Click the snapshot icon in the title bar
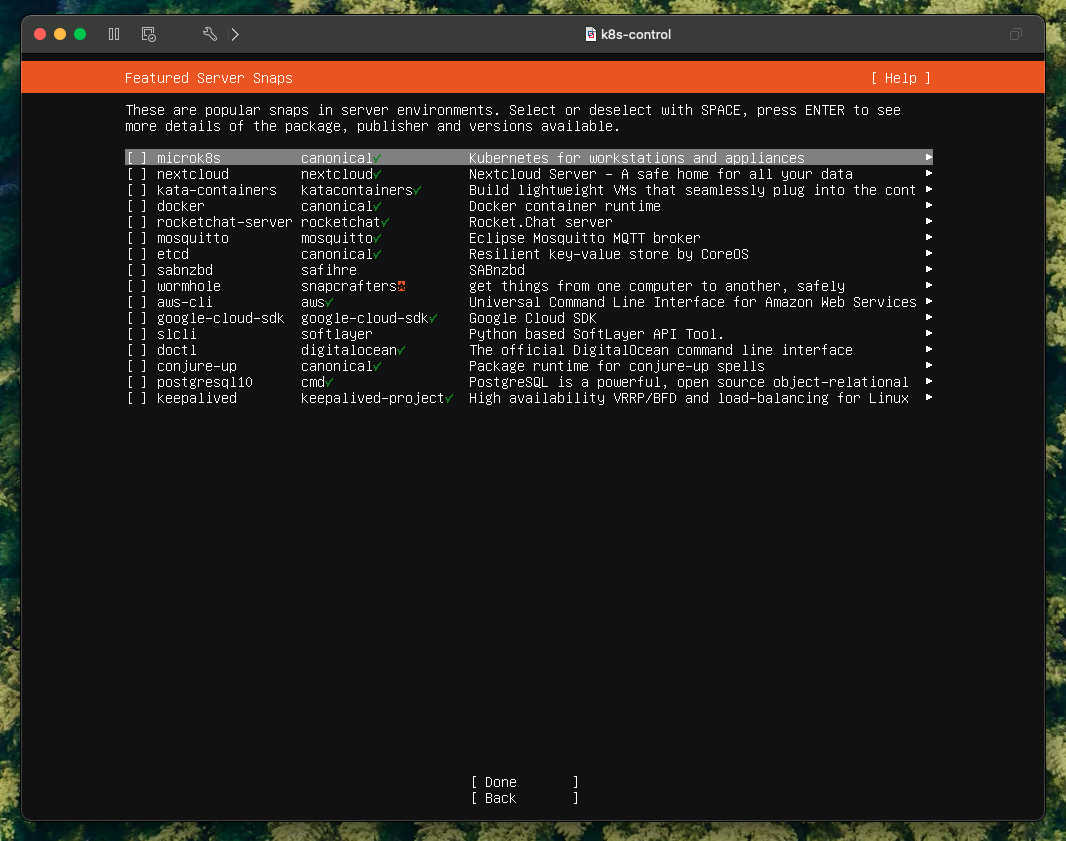This screenshot has height=841, width=1066. (x=148, y=34)
